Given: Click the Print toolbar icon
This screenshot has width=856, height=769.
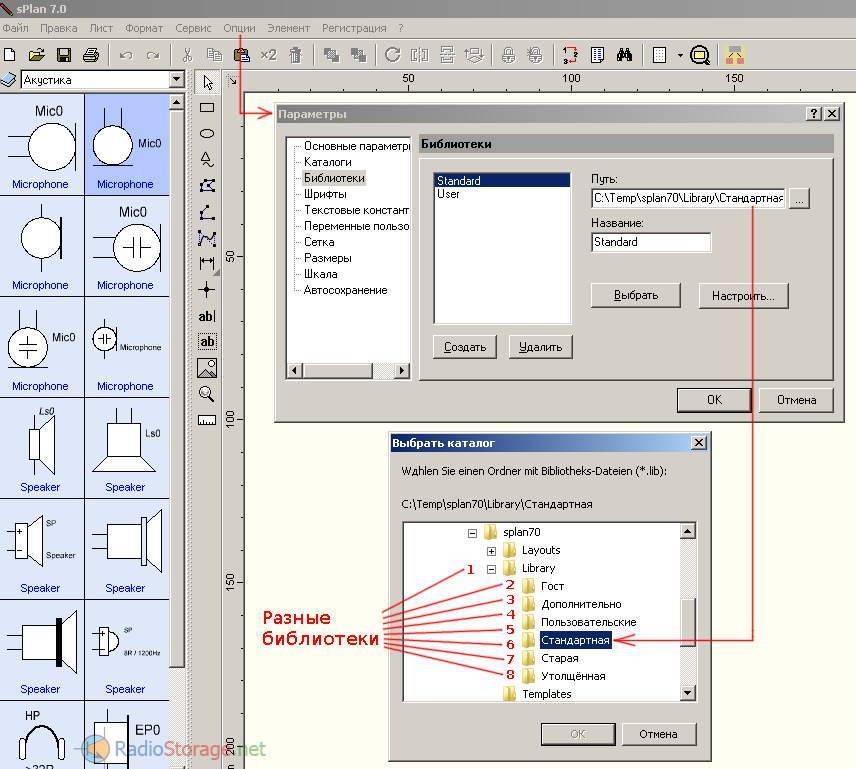Looking at the screenshot, I should tap(91, 55).
